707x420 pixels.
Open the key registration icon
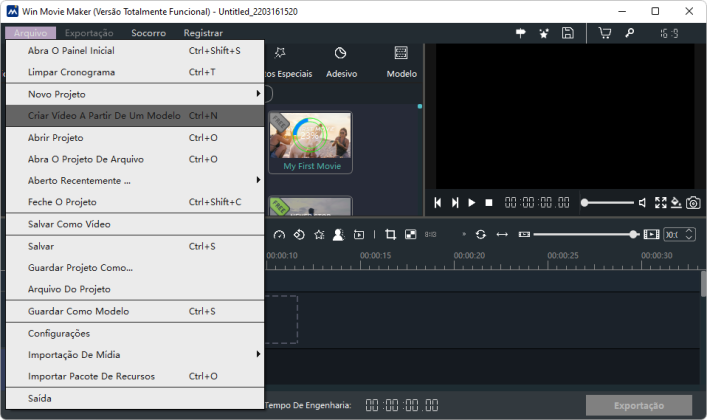pyautogui.click(x=629, y=33)
